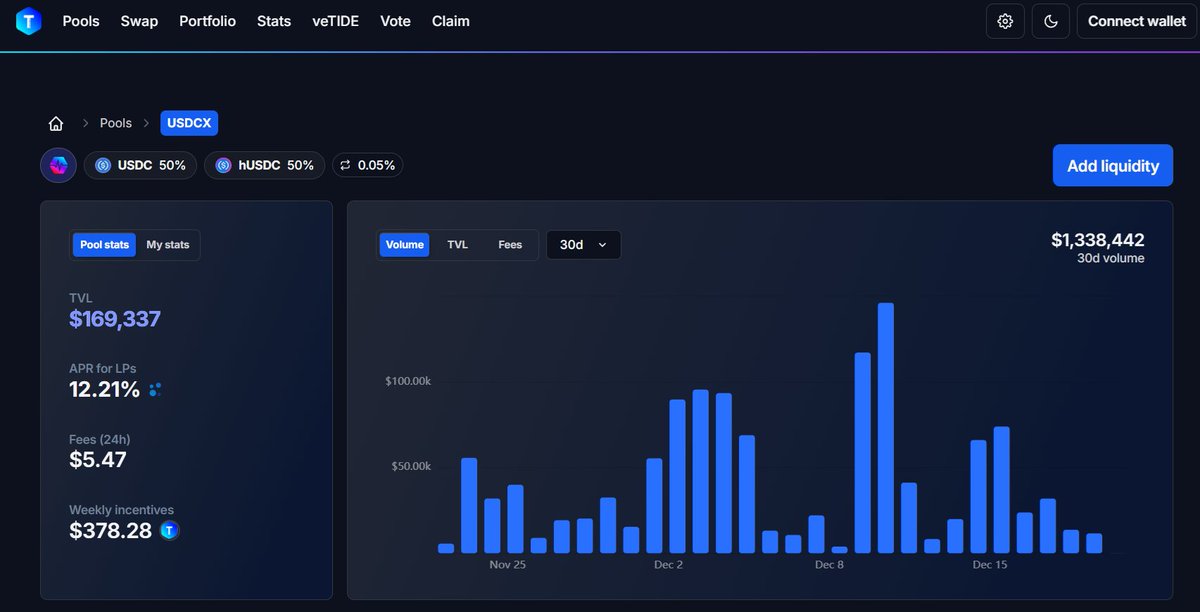Click the Add liquidity button
Screen dimensions: 1200x612
(x=1113, y=165)
